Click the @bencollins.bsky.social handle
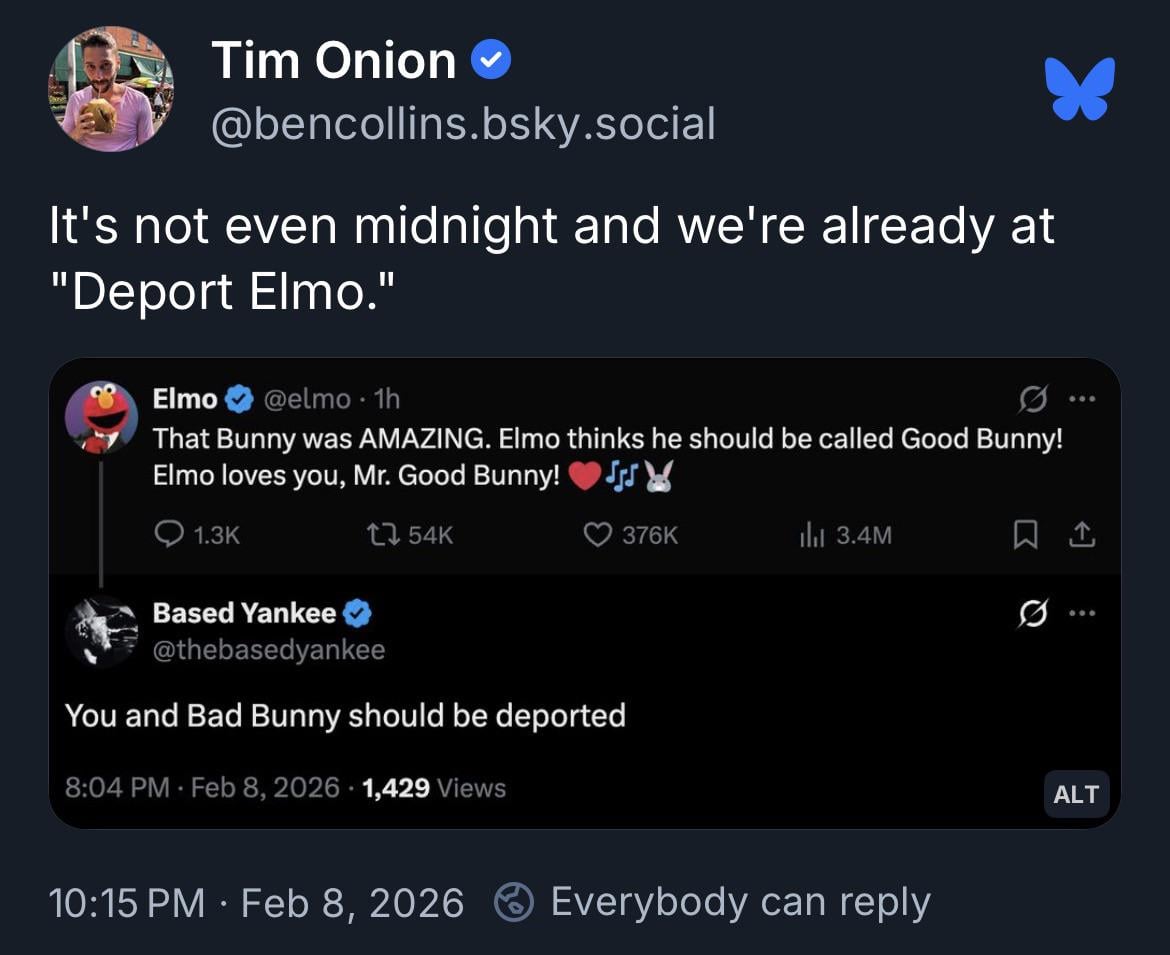1170x955 pixels. 463,124
